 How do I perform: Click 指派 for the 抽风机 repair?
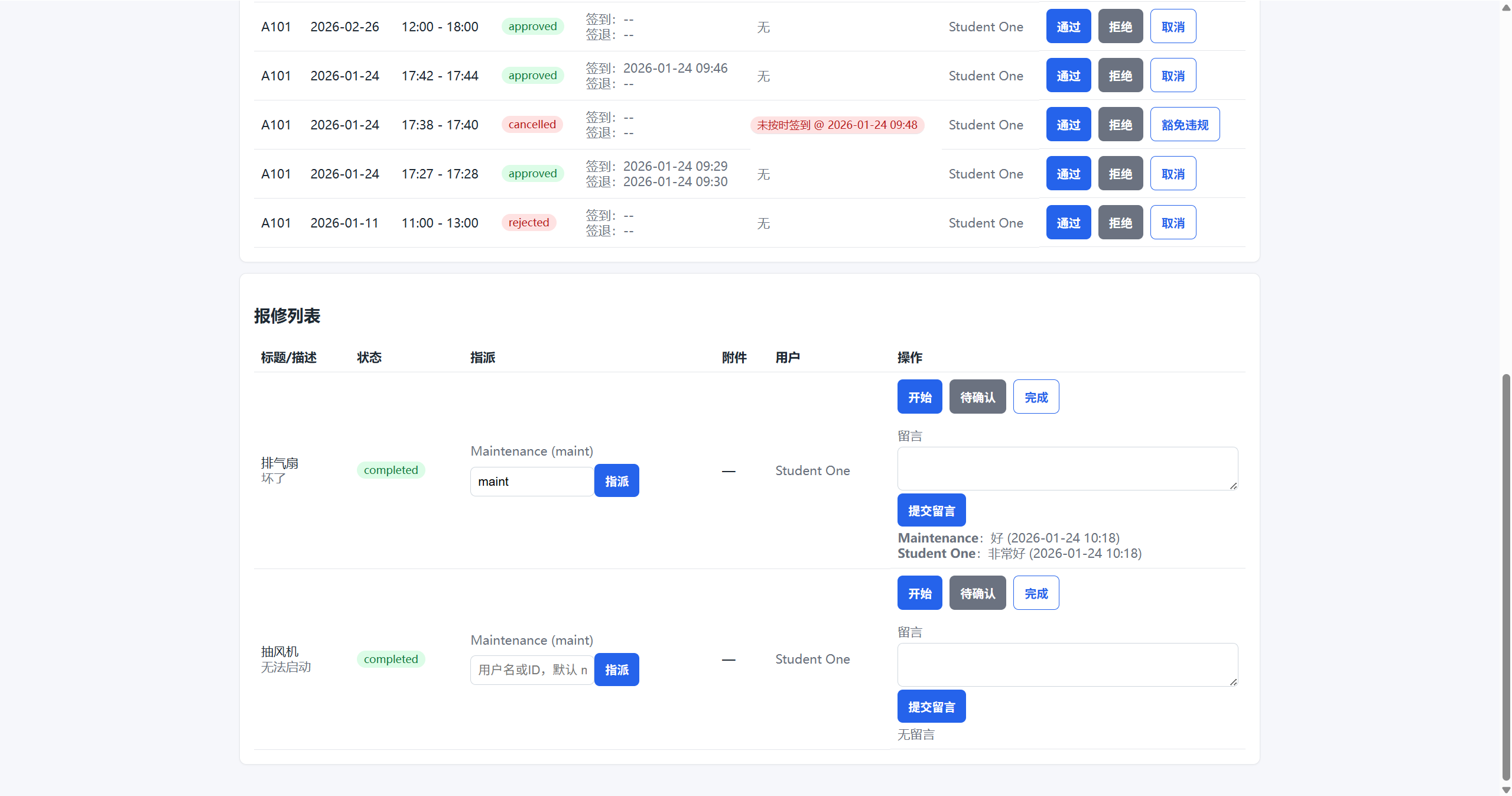(x=616, y=670)
